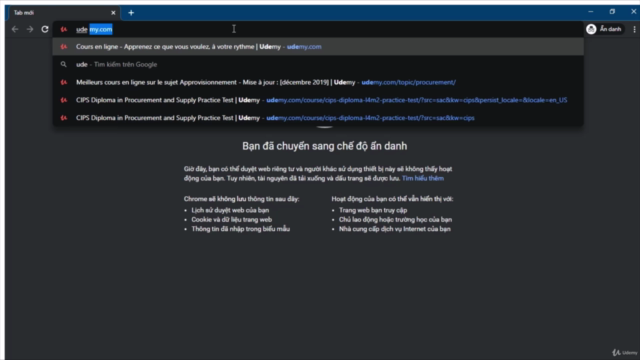Click 'Bạn đã chuyển sang chế độ ẩn danh' heading
The width and height of the screenshot is (640, 360).
point(324,146)
